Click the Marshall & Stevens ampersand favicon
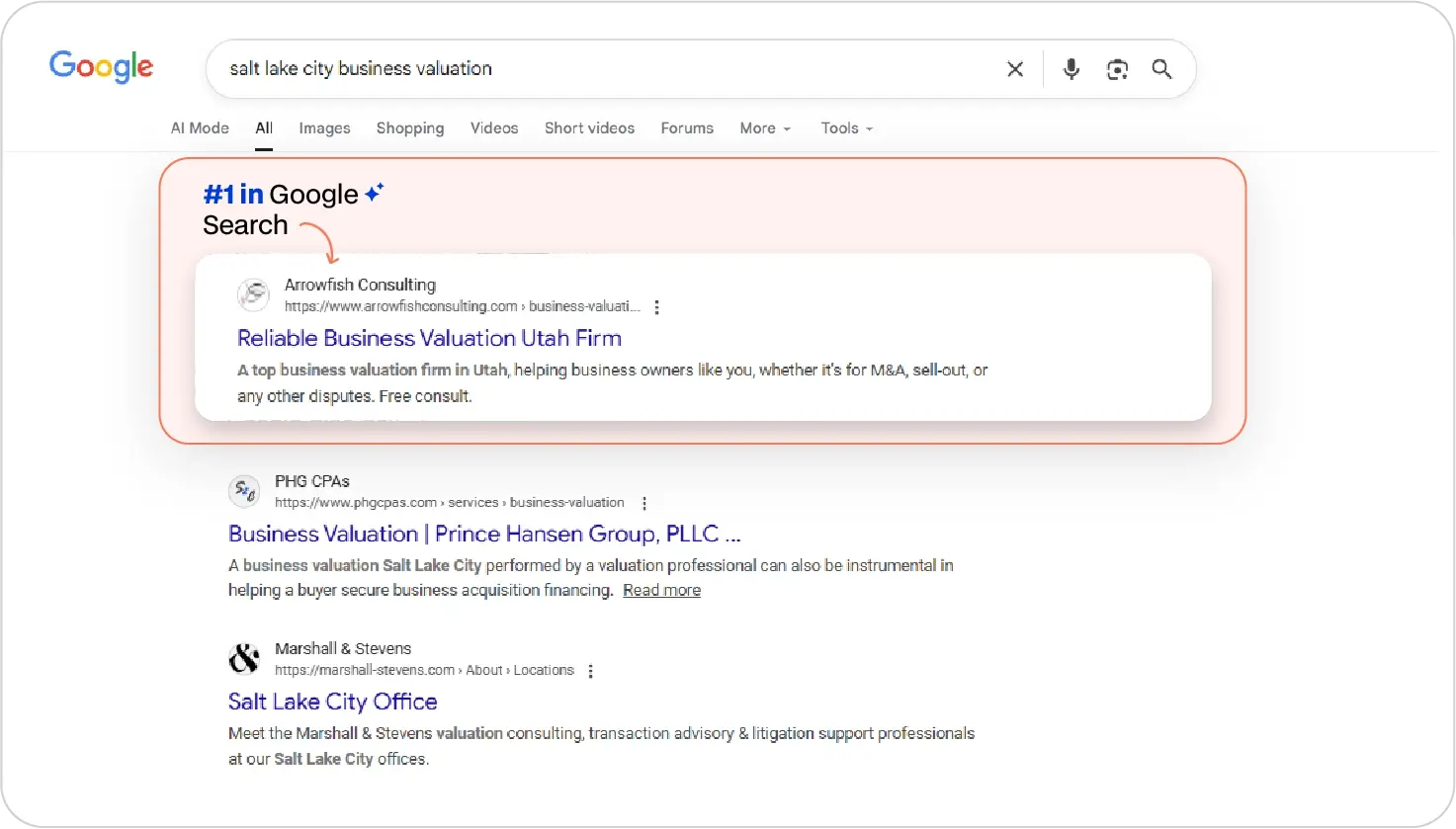1456x829 pixels. [x=244, y=658]
